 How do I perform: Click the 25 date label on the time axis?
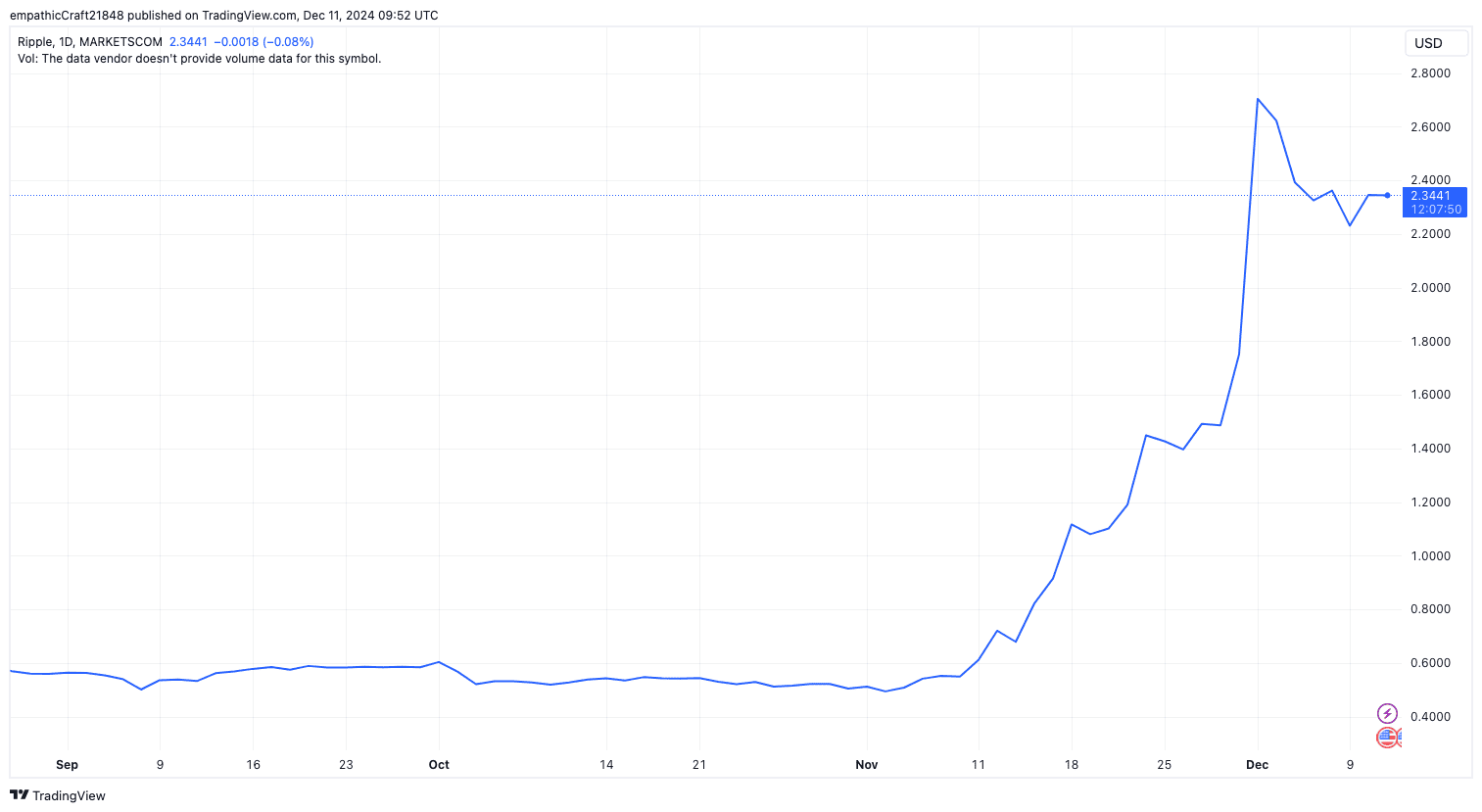click(x=1165, y=765)
